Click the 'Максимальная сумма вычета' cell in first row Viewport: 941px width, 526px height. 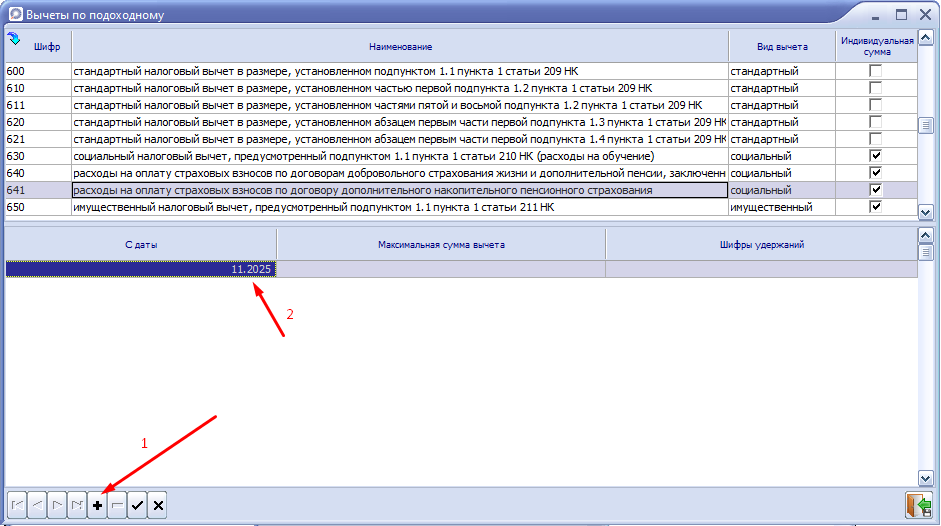(x=440, y=269)
